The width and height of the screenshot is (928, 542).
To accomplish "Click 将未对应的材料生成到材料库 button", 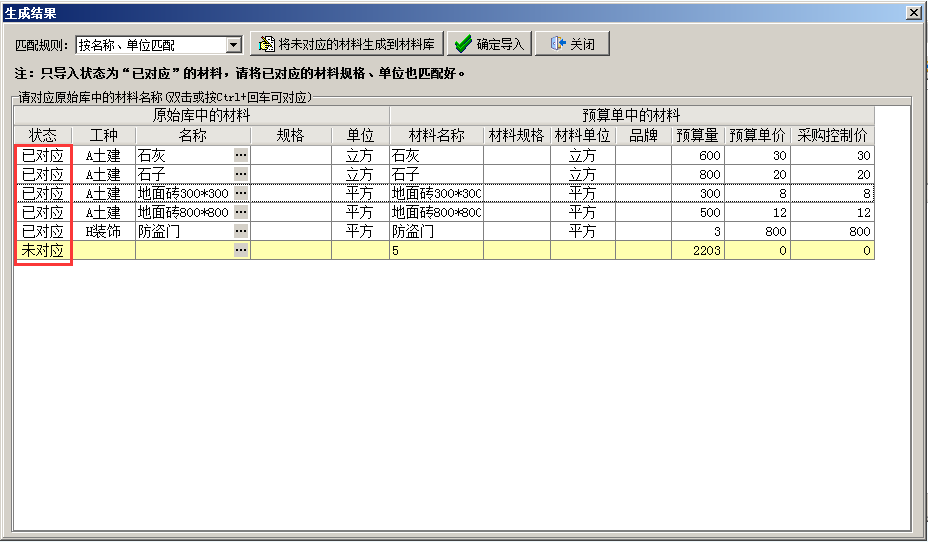I will tap(346, 44).
